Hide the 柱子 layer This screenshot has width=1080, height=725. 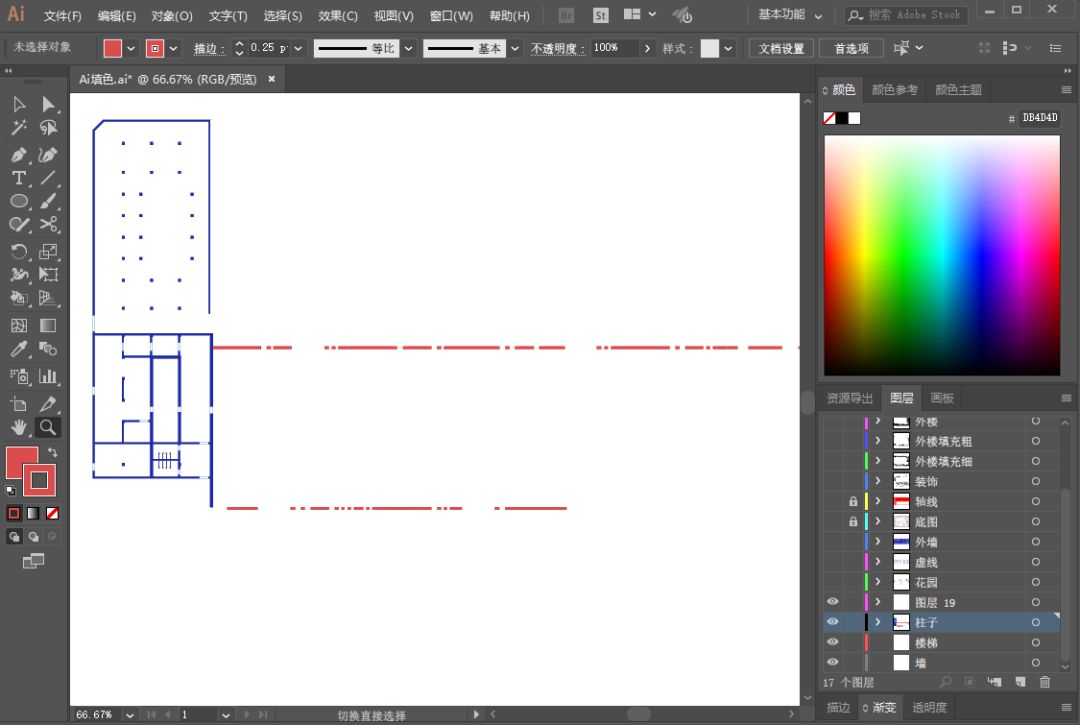[x=833, y=622]
